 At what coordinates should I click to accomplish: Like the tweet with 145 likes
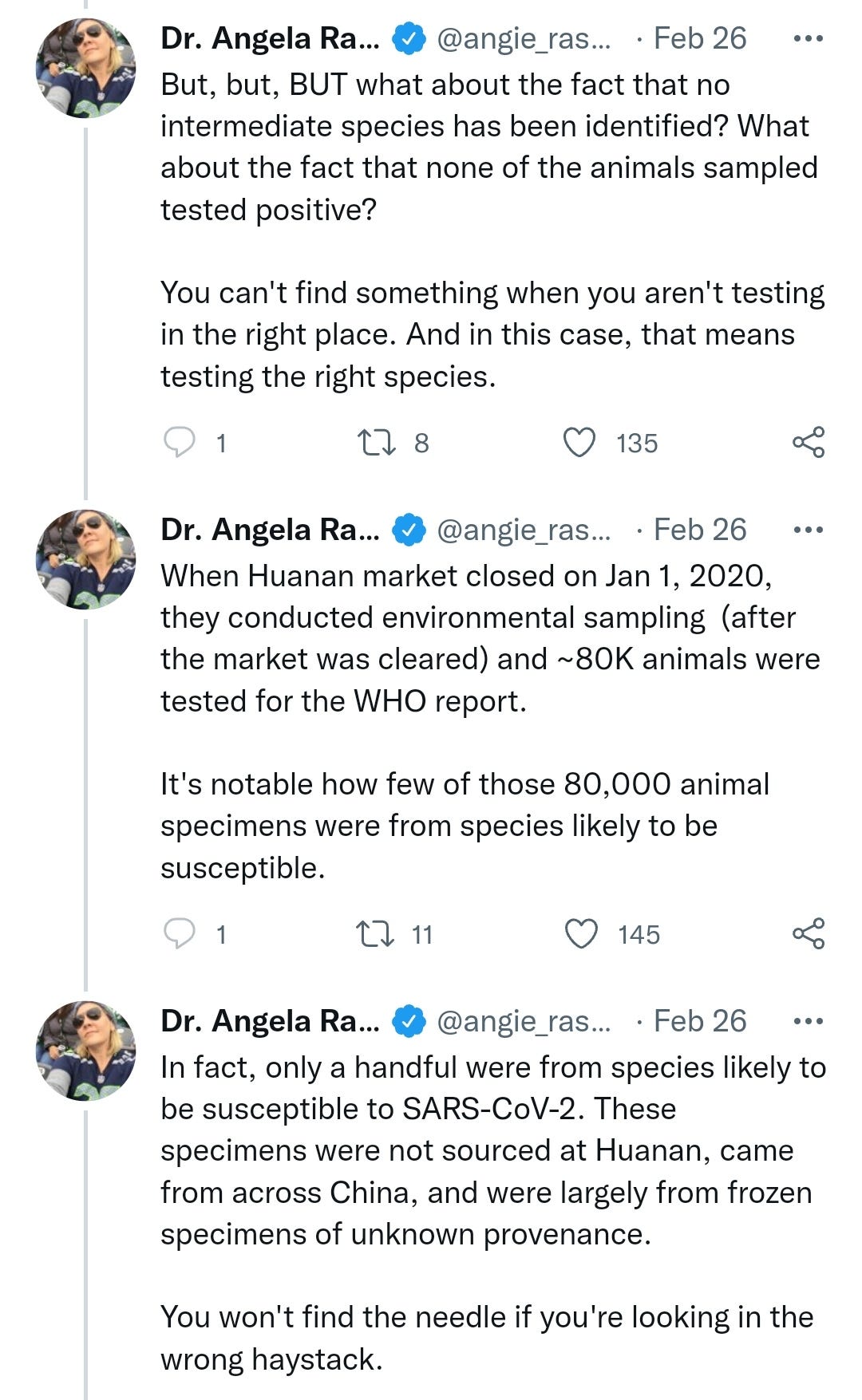(581, 933)
